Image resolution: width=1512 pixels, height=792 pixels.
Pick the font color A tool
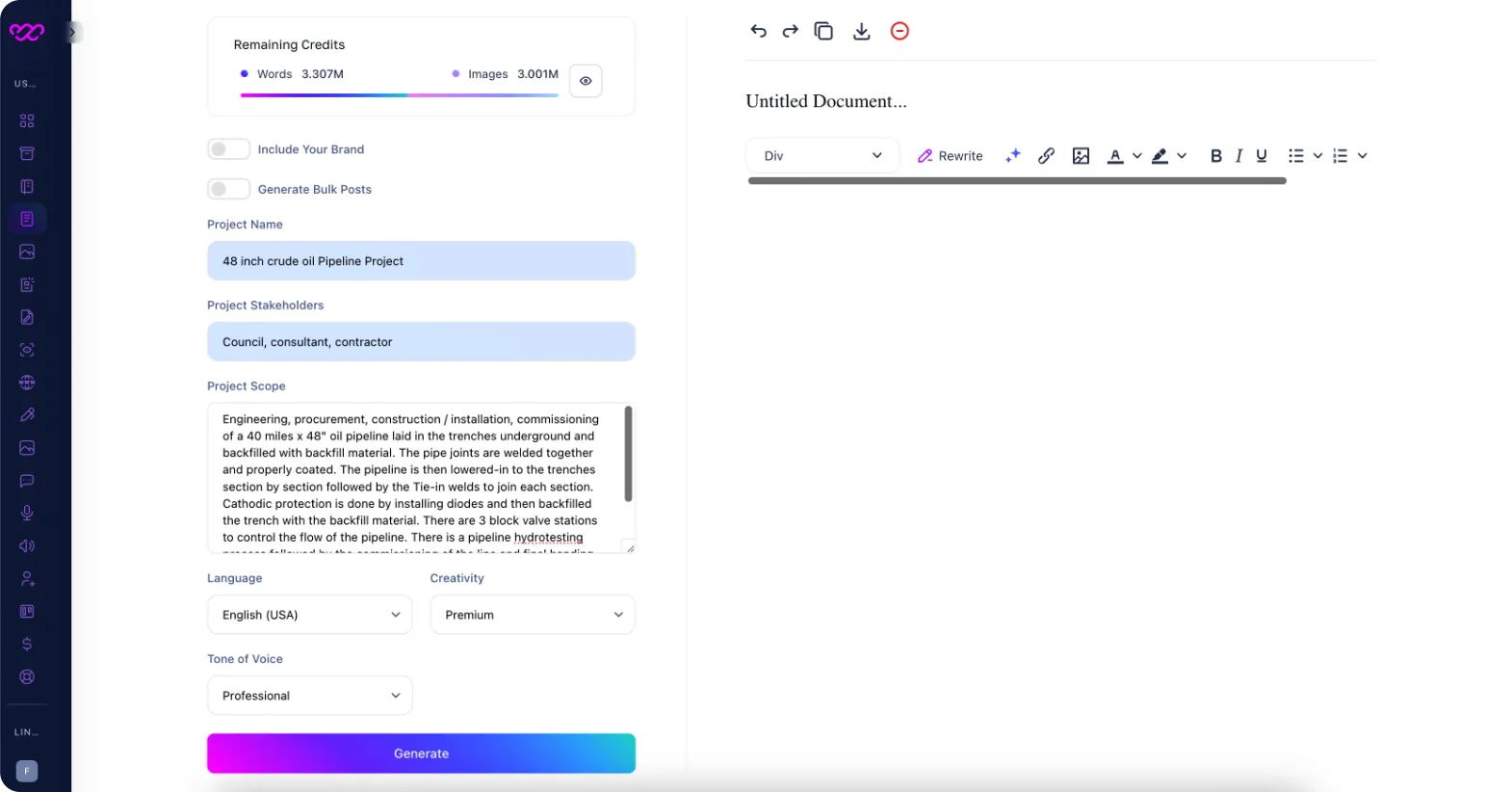pyautogui.click(x=1115, y=155)
